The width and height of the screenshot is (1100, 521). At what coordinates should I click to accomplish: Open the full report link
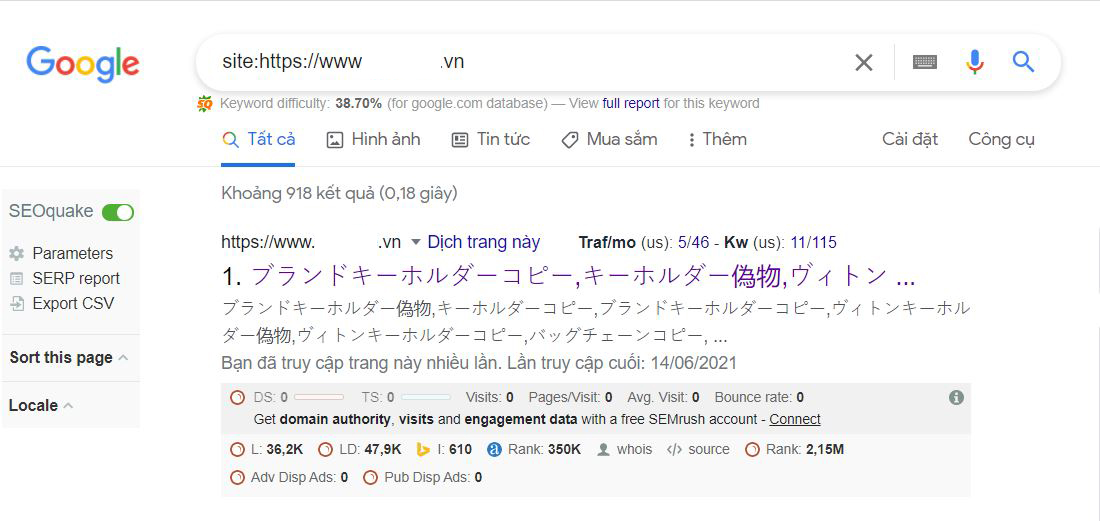point(631,104)
